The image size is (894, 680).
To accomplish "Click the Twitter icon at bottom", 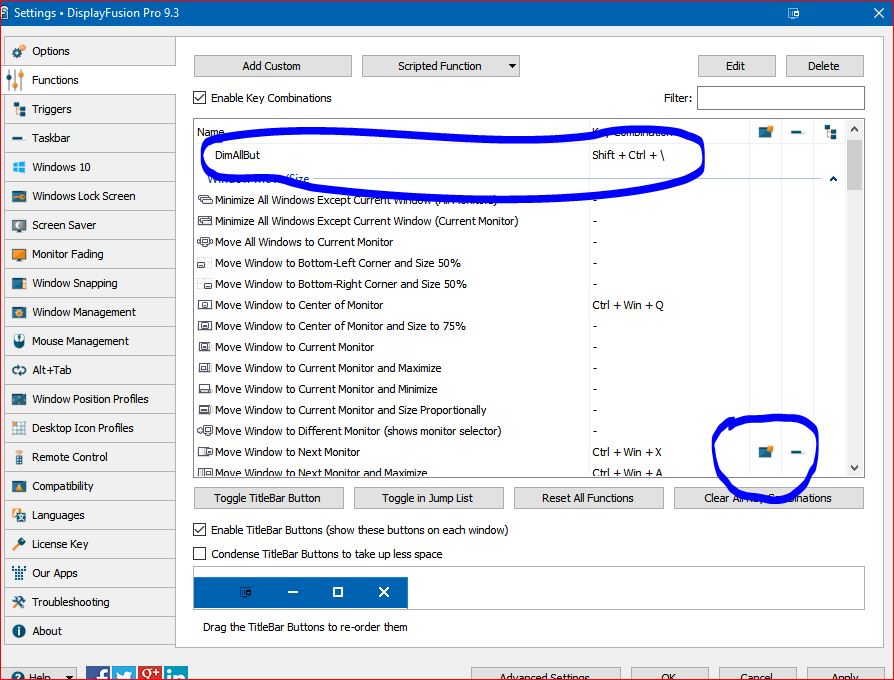I will (124, 674).
